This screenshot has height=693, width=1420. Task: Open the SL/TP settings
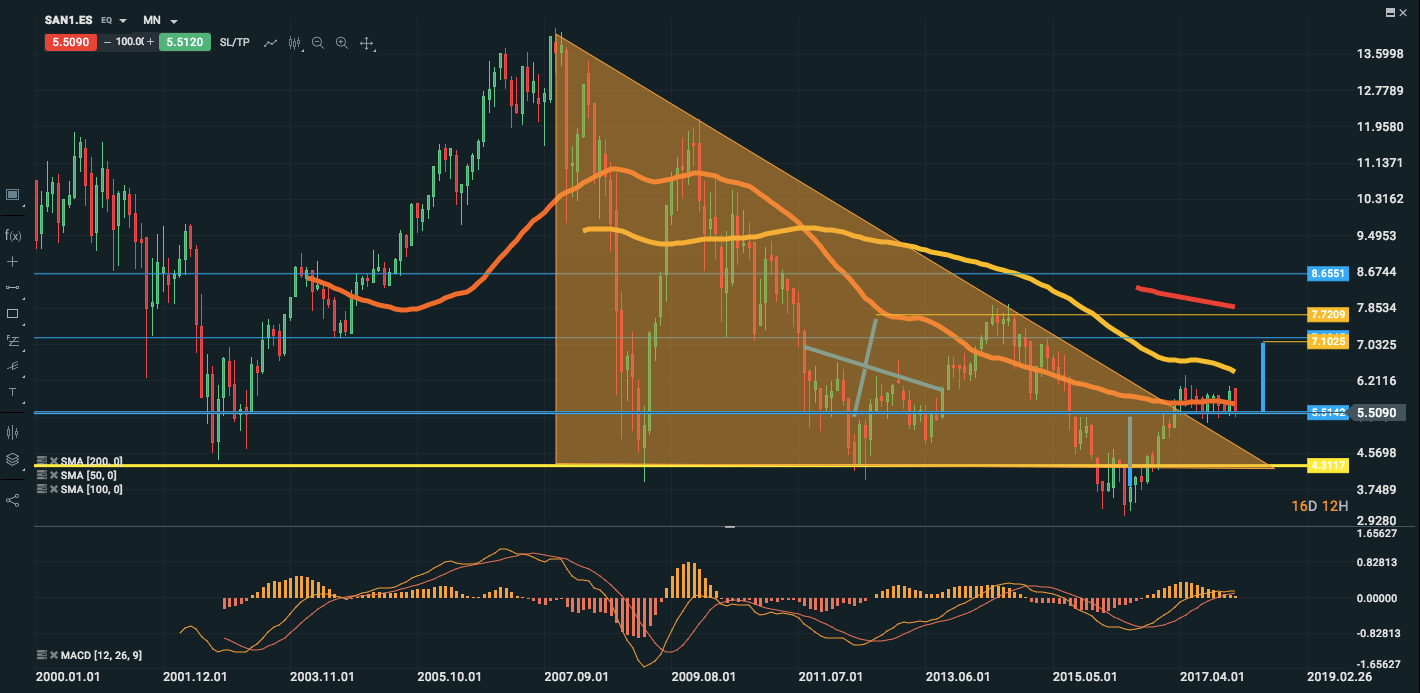[x=234, y=43]
